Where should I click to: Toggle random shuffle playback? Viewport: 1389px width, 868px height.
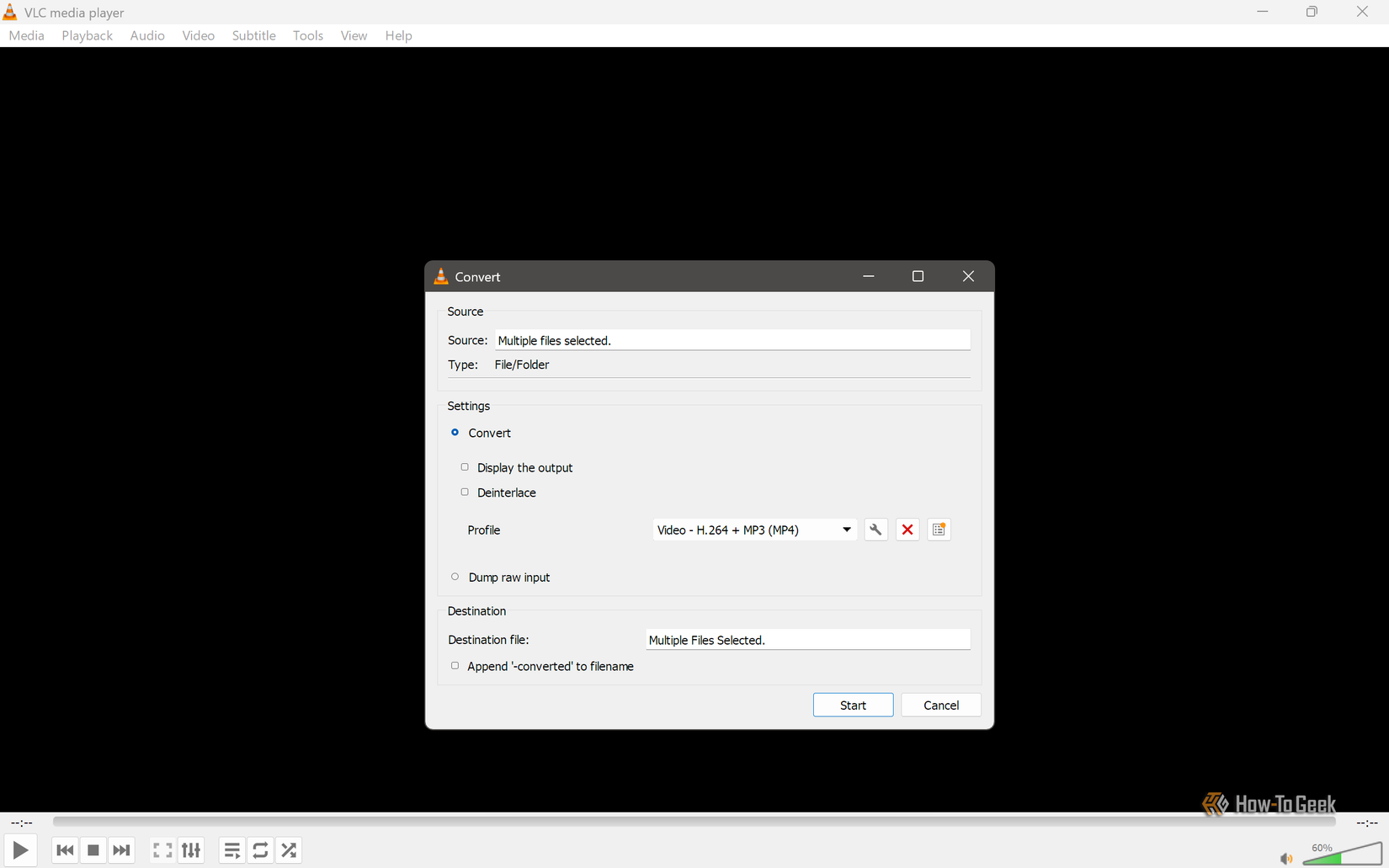pos(289,850)
